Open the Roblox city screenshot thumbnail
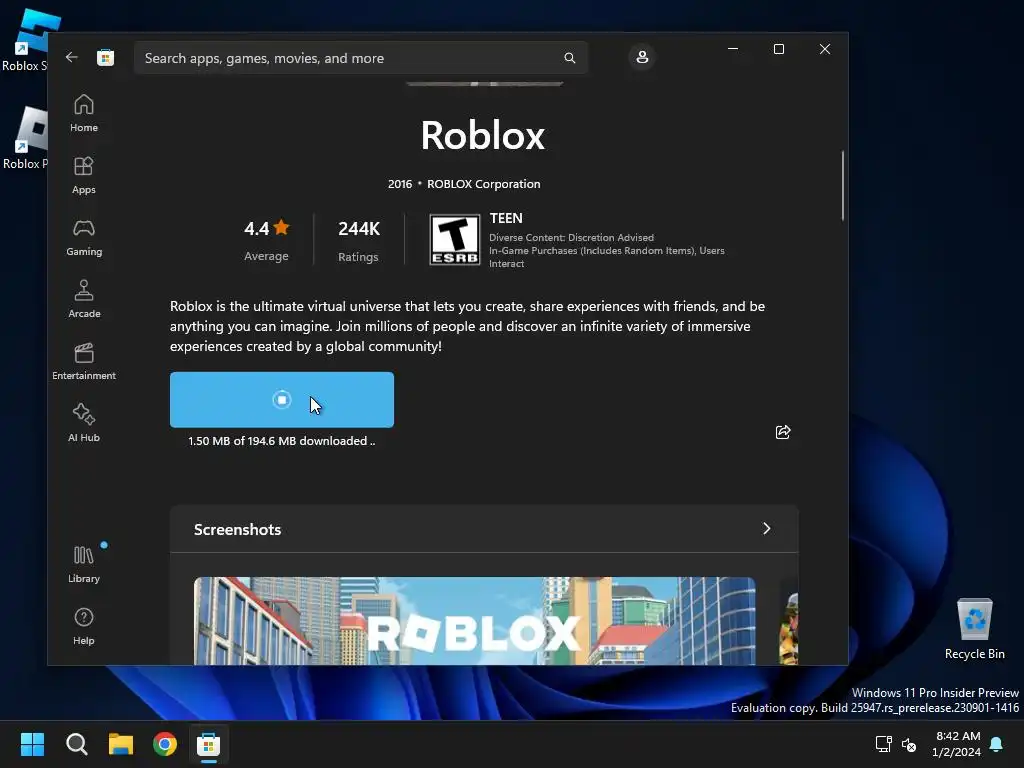 [475, 620]
